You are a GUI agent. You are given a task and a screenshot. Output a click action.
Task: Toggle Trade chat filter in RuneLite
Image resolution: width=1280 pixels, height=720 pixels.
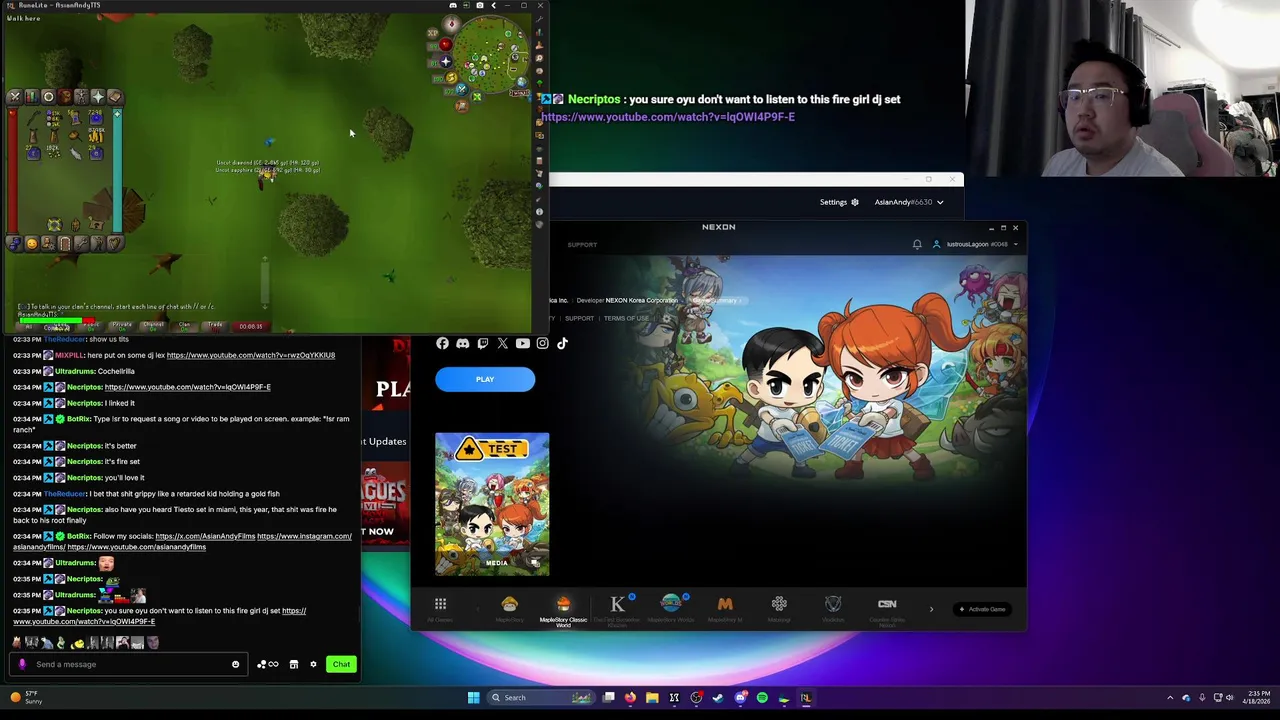pyautogui.click(x=214, y=326)
